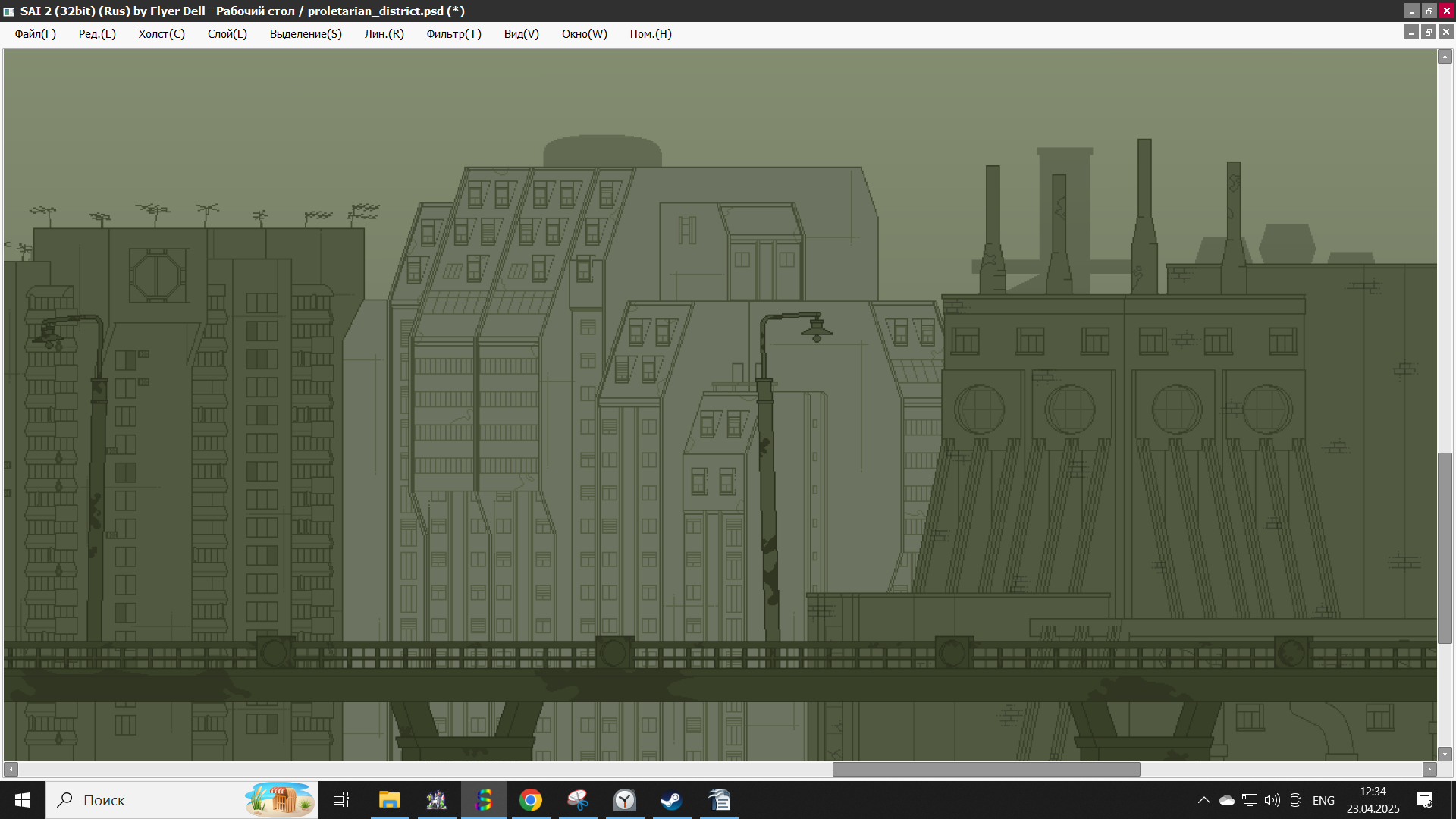Open the Выделение menu
The width and height of the screenshot is (1456, 819).
pos(306,34)
